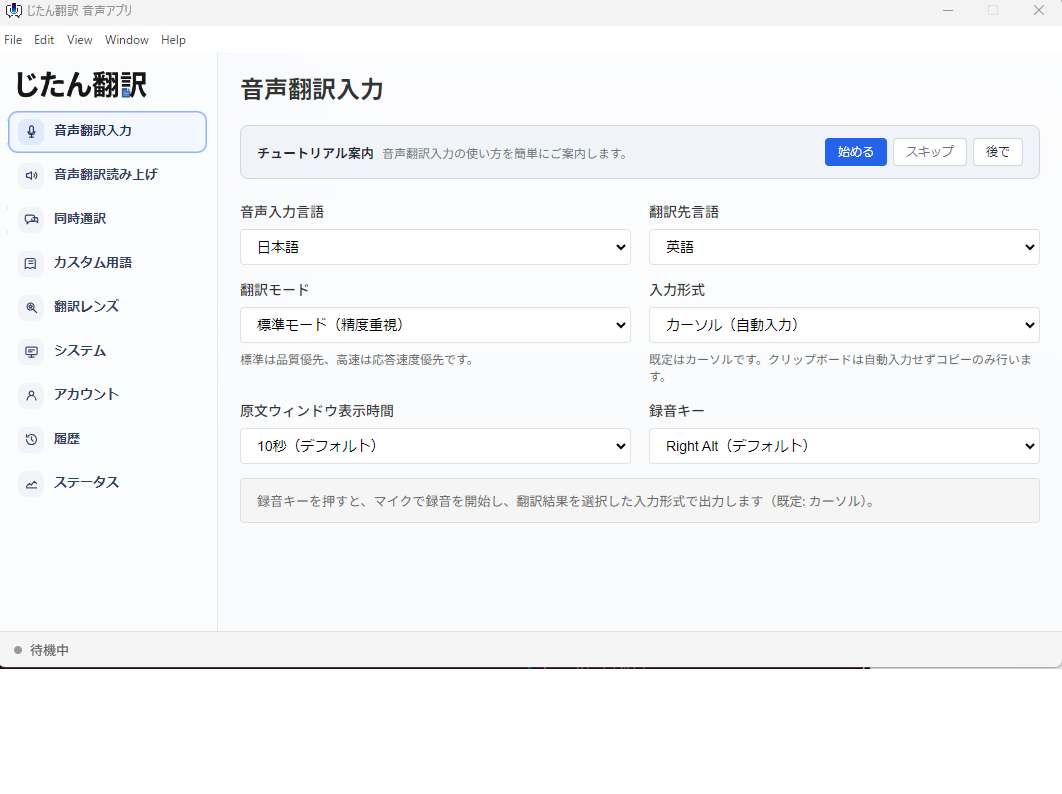The width and height of the screenshot is (1062, 794).
Task: Open the View menu
Action: click(79, 40)
